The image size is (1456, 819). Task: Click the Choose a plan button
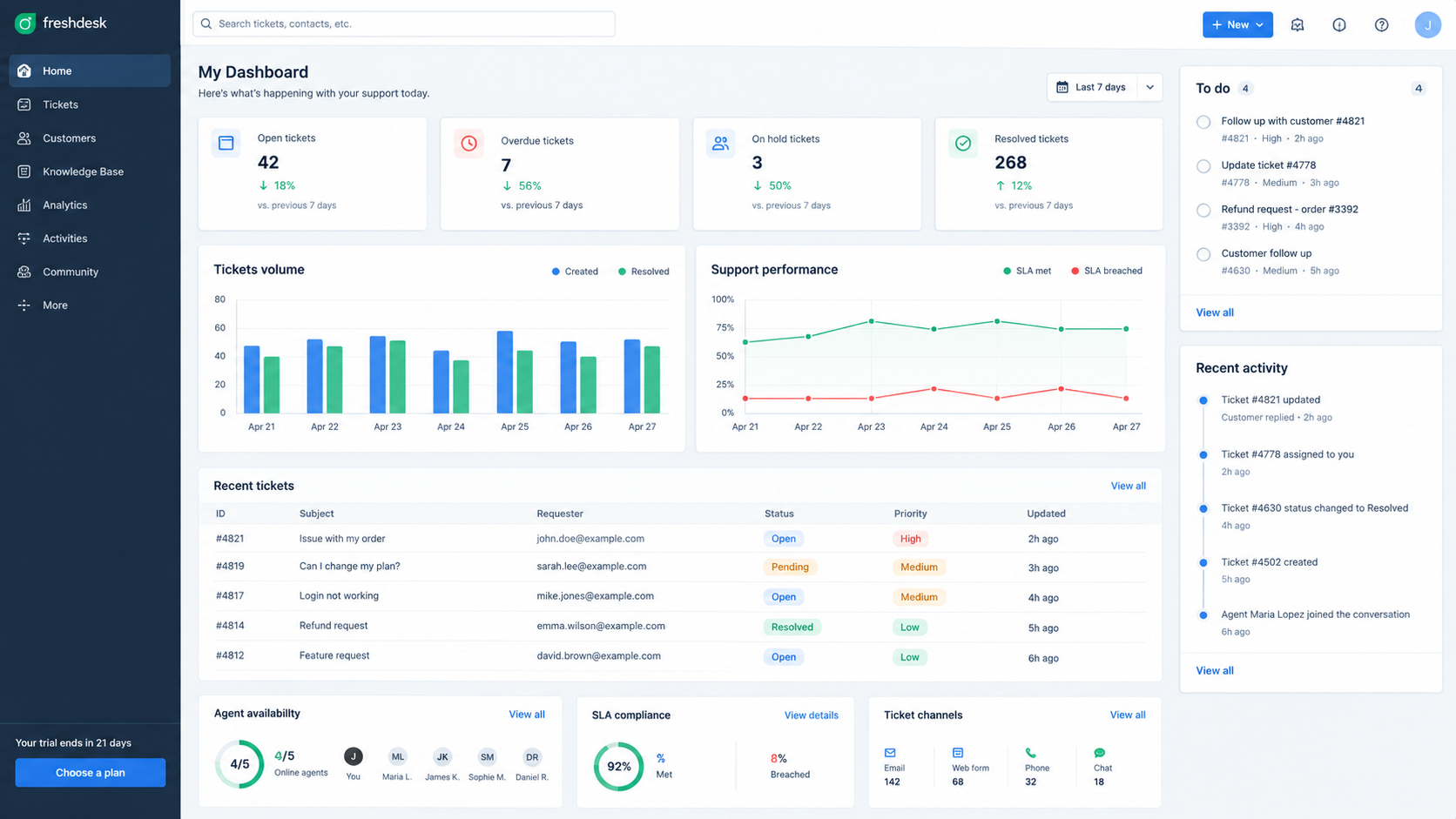(91, 773)
